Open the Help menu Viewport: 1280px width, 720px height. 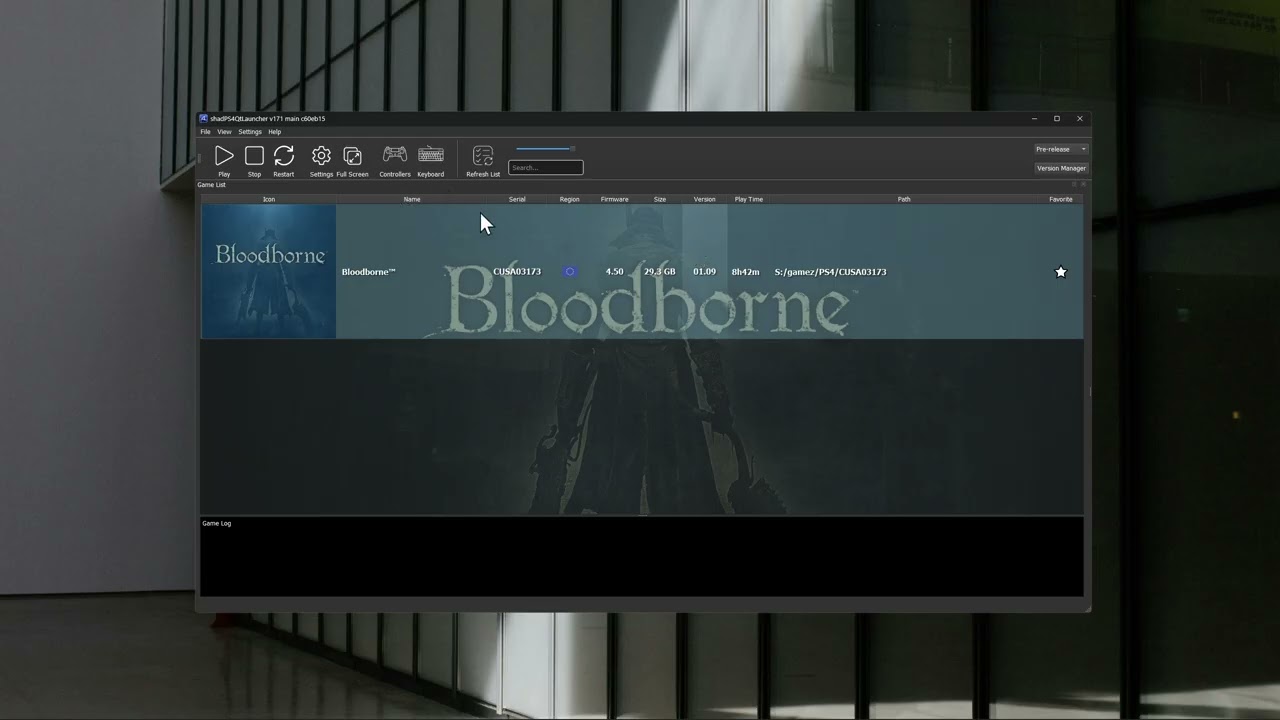(274, 132)
